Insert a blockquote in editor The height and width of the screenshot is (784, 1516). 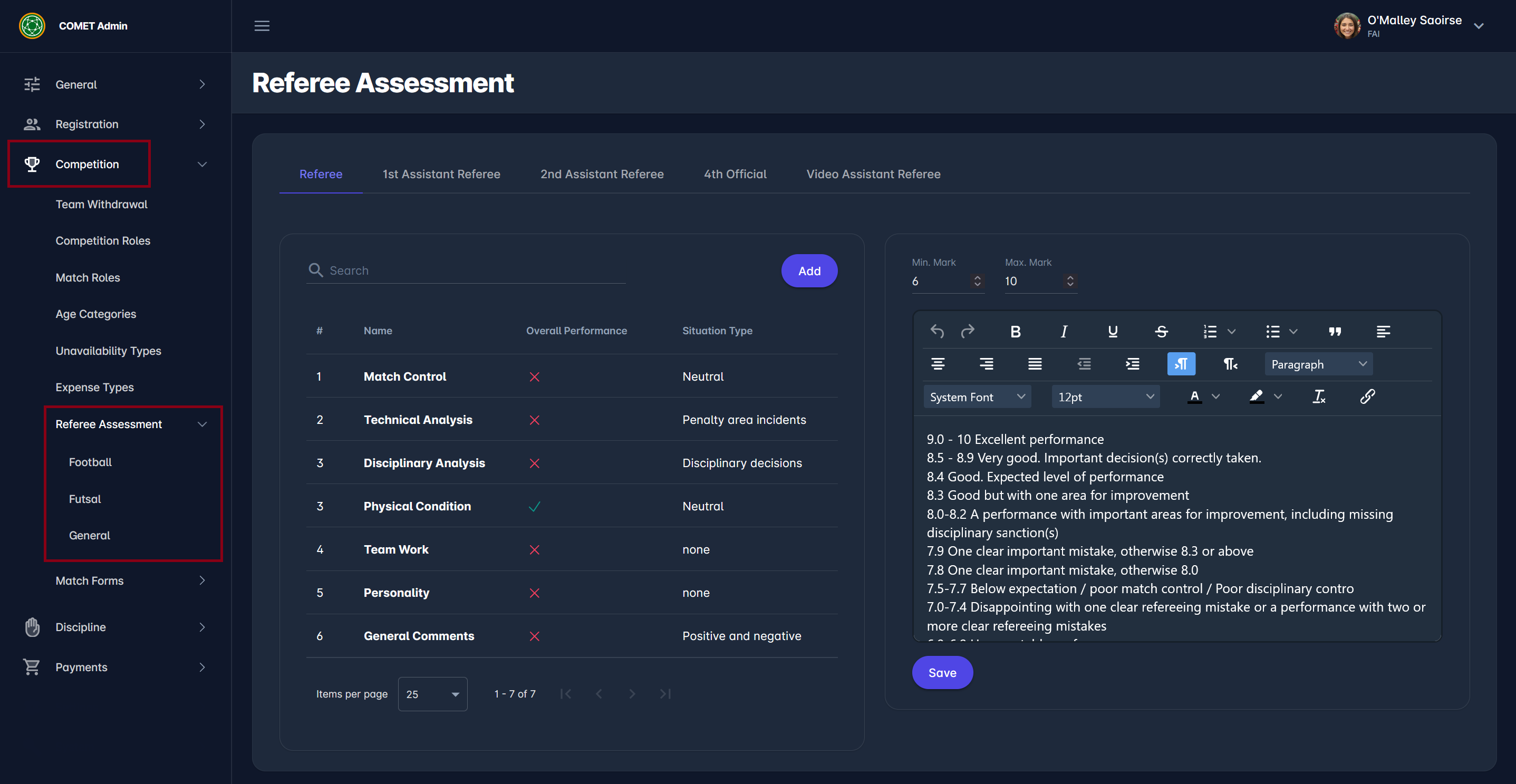[x=1335, y=332]
